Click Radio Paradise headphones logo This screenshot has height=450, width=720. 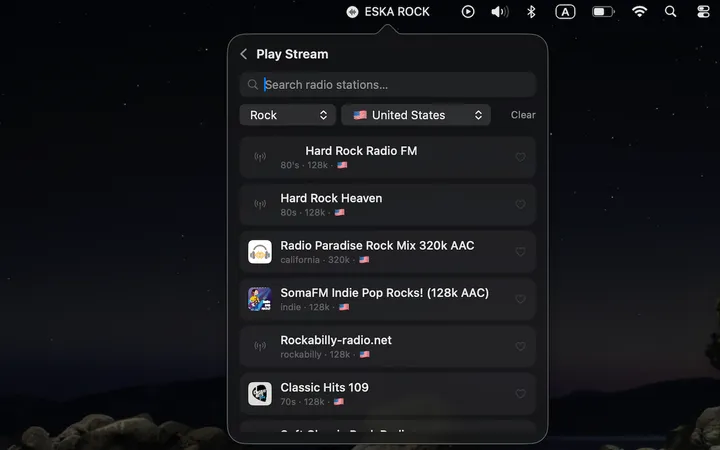(260, 252)
